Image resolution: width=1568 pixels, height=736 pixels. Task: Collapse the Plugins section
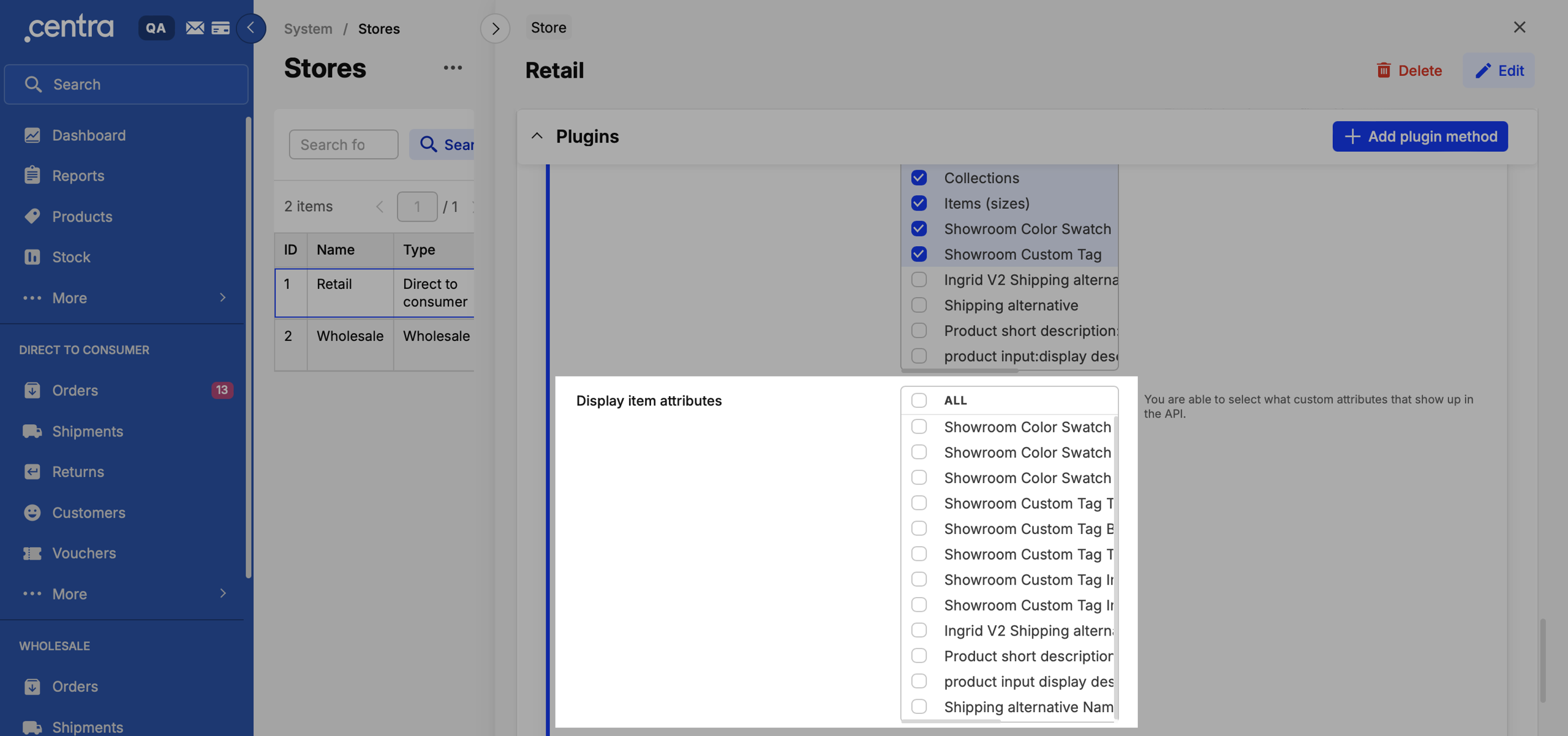coord(537,136)
